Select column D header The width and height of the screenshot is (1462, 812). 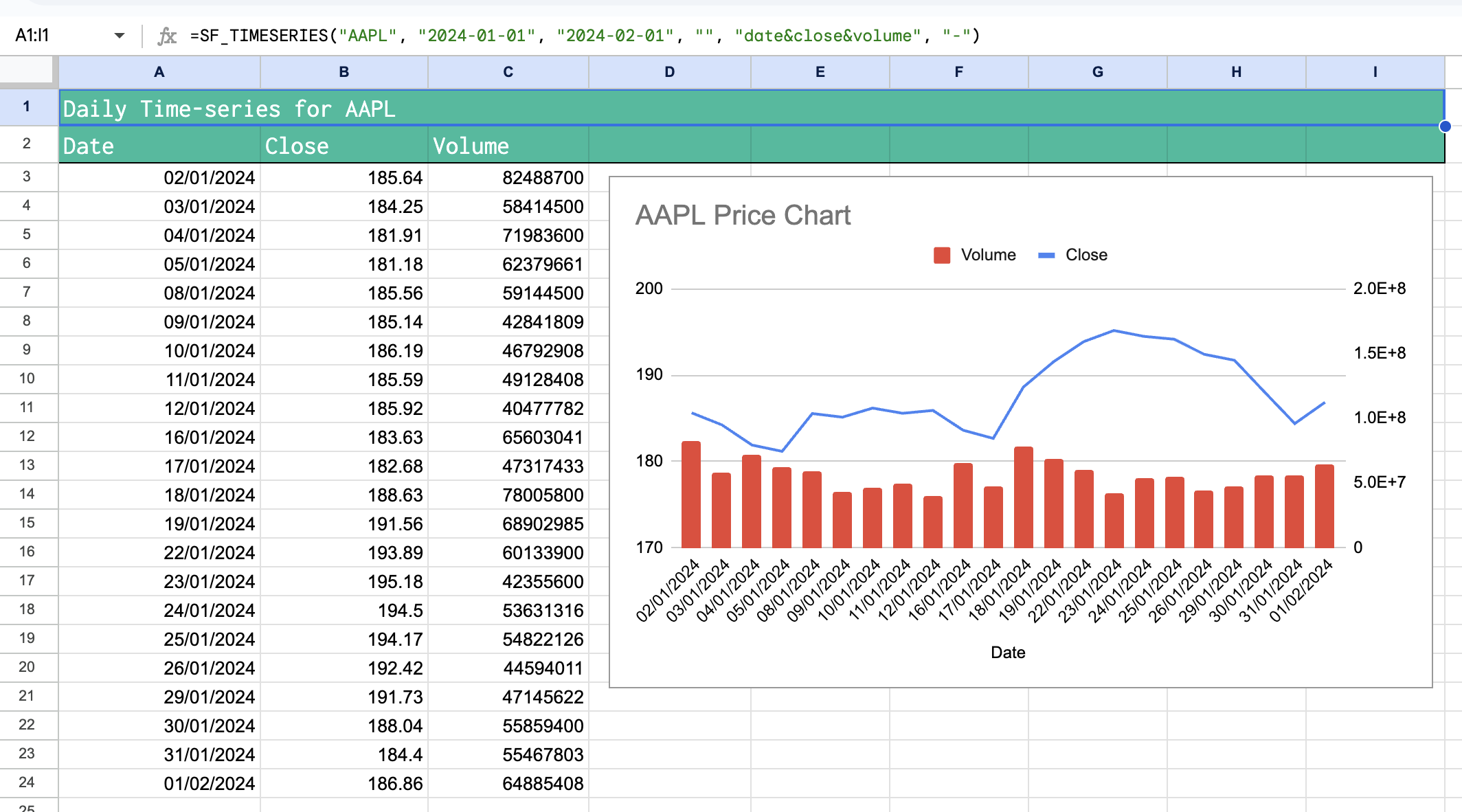click(x=669, y=72)
